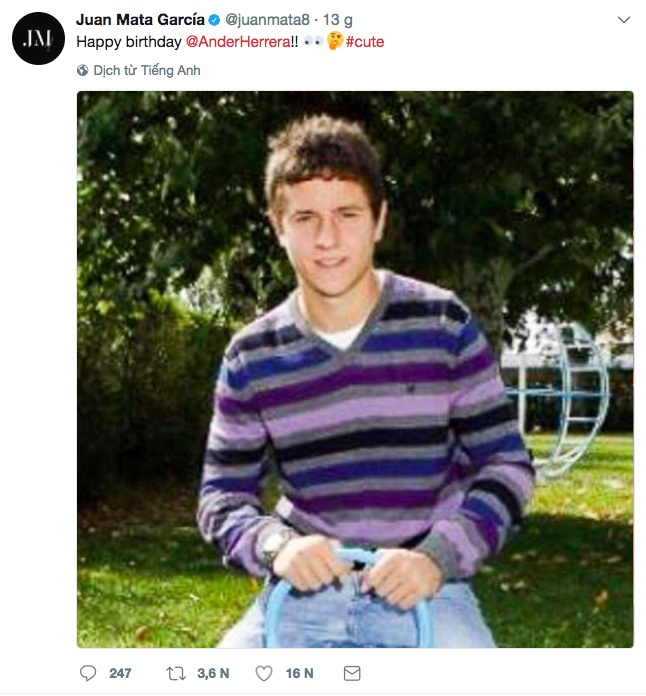This screenshot has height=696, width=646.
Task: Click the blue verified badge
Action: point(214,20)
